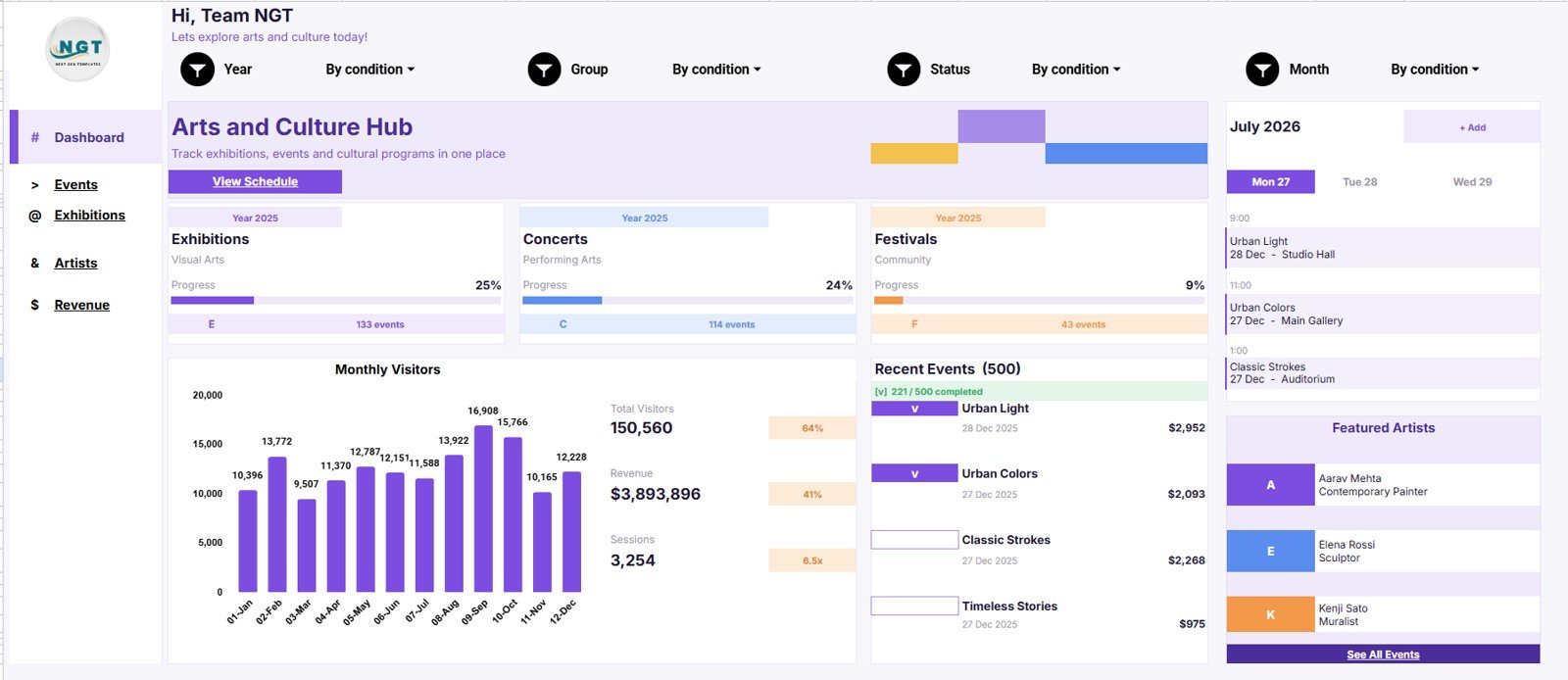Click the 09-Sep bar in Monthly Visitors
The width and height of the screenshot is (1568, 680).
(483, 509)
